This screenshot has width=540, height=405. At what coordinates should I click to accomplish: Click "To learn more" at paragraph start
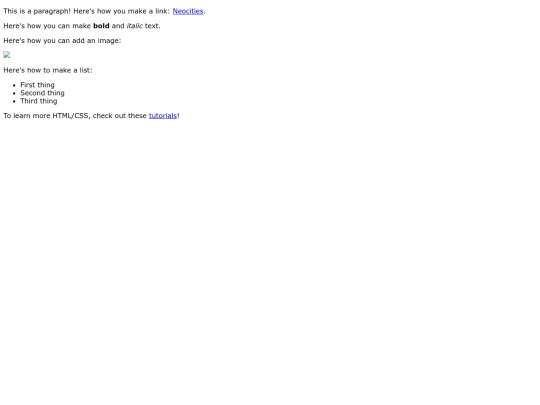[x=27, y=116]
